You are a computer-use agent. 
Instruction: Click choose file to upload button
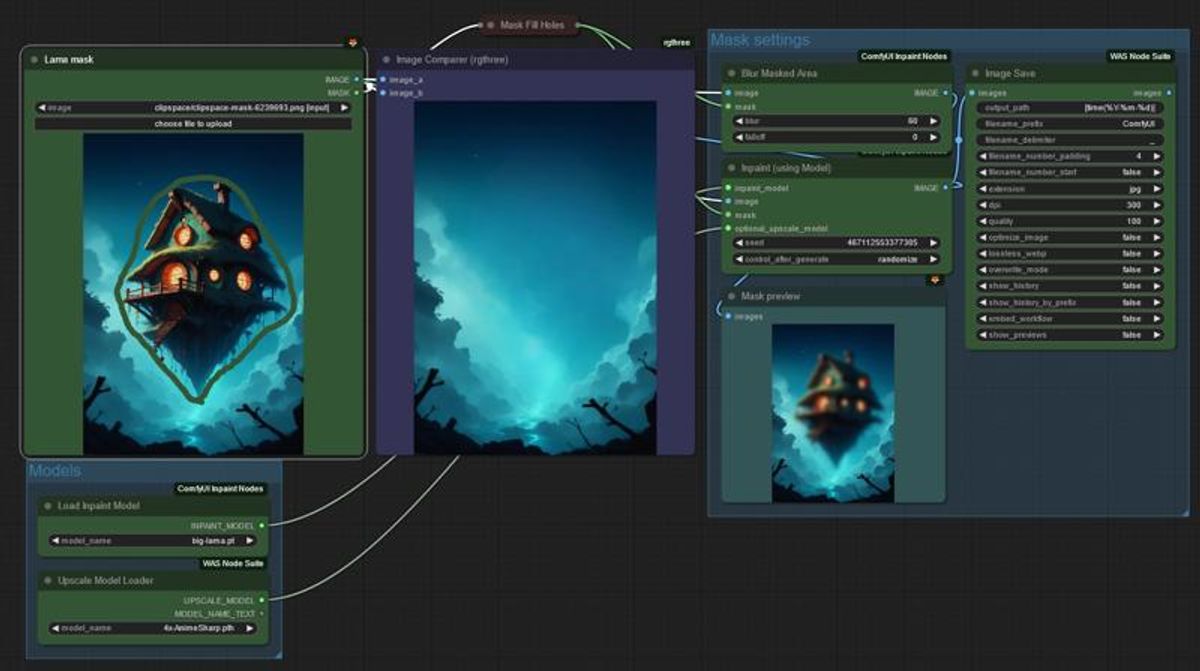[194, 124]
